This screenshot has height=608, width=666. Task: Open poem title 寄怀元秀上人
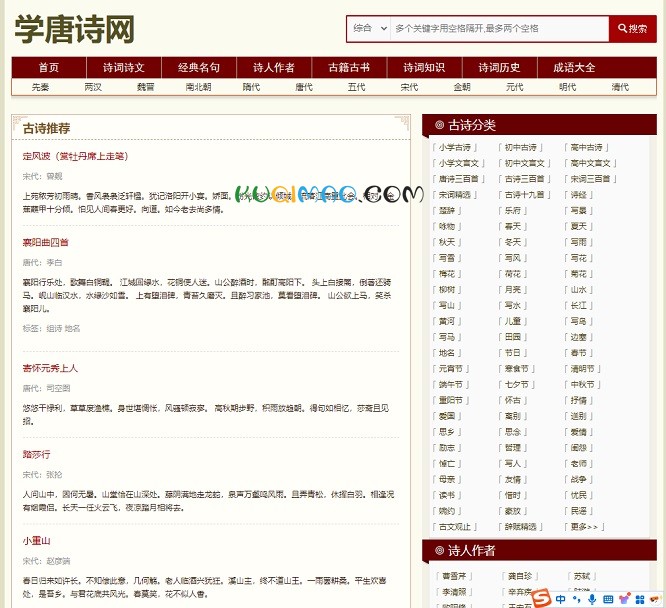tap(50, 368)
